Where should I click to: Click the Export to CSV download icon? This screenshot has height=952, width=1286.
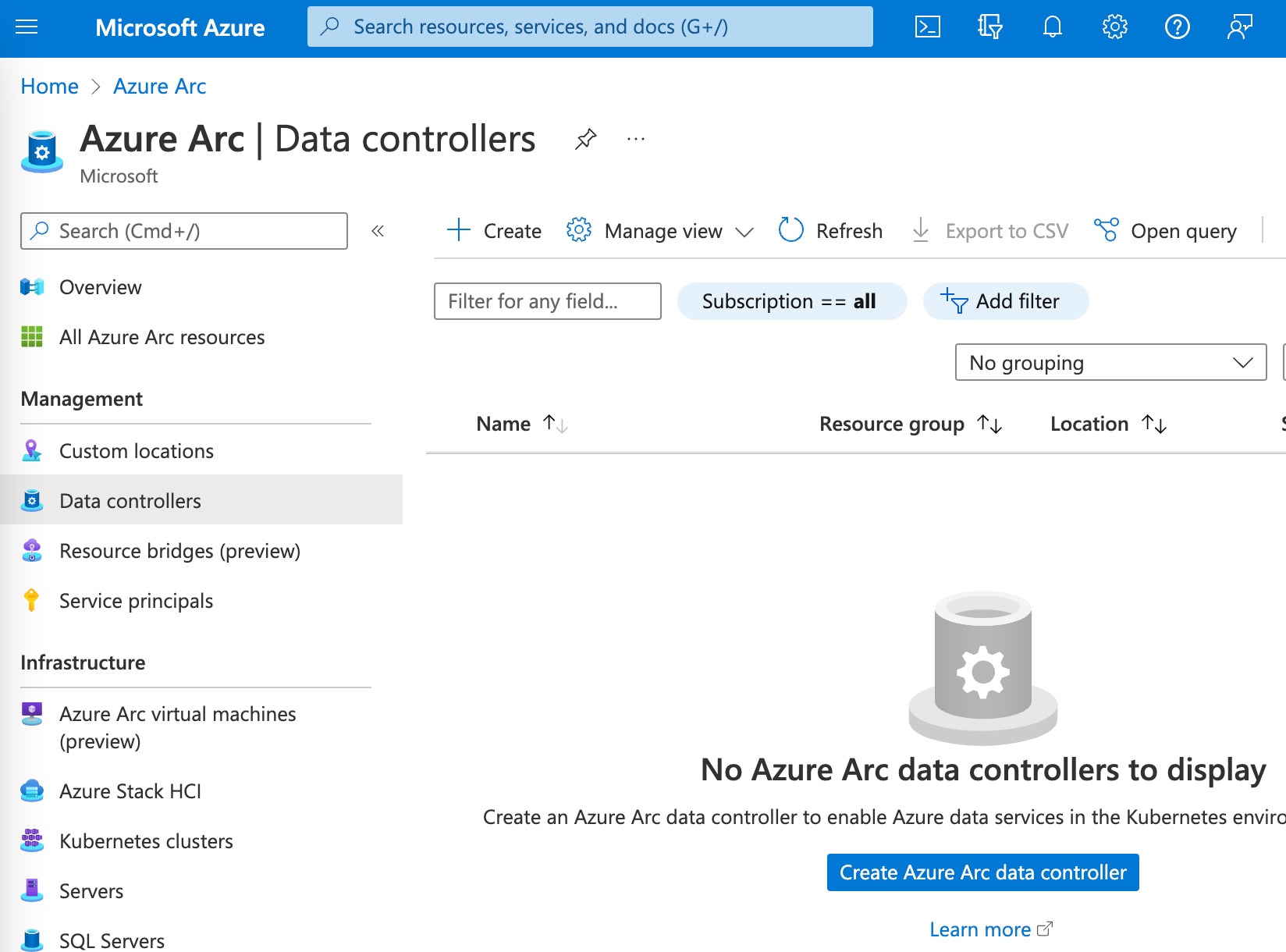pos(921,230)
